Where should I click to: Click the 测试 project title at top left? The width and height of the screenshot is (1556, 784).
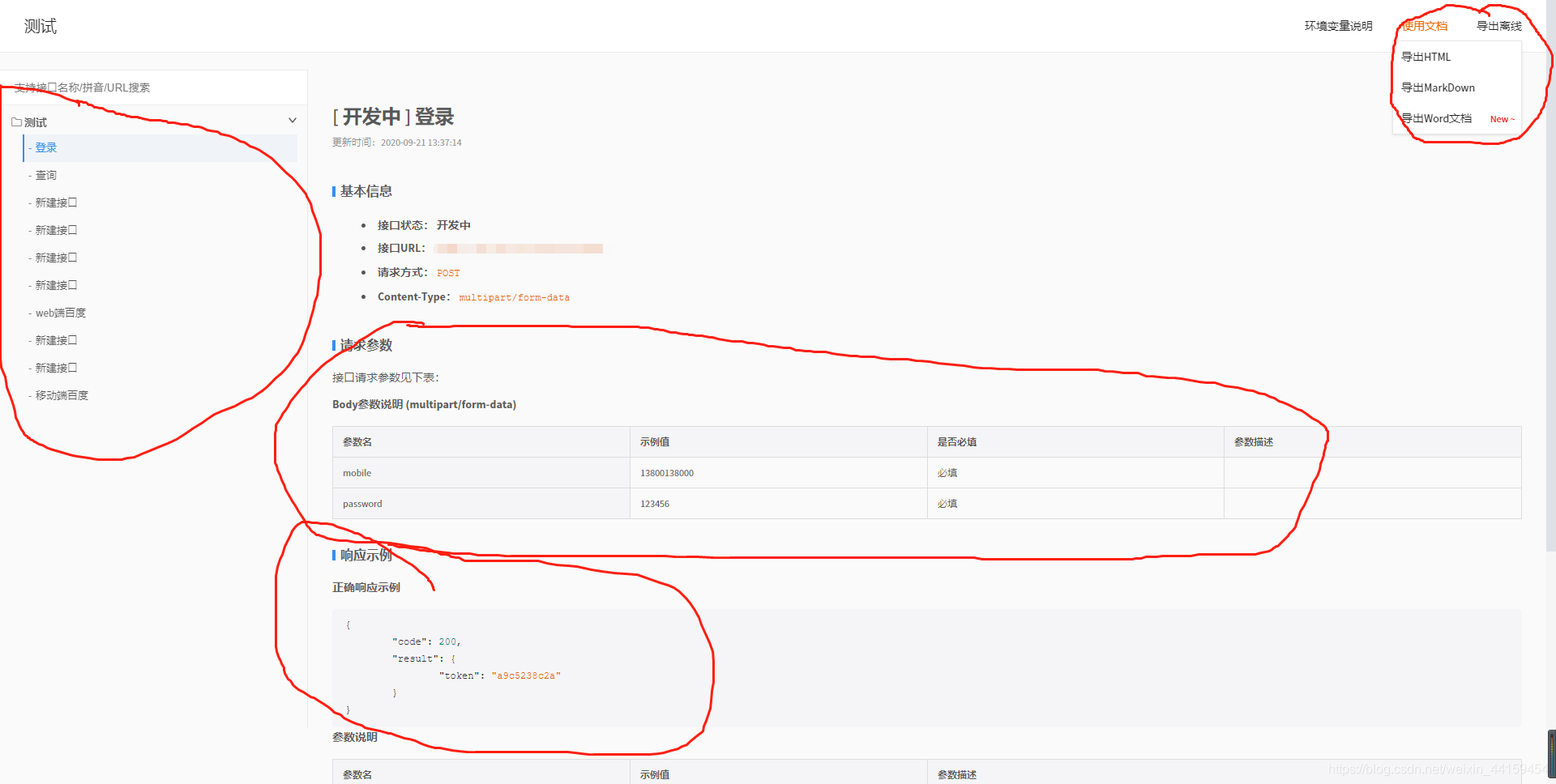click(41, 26)
